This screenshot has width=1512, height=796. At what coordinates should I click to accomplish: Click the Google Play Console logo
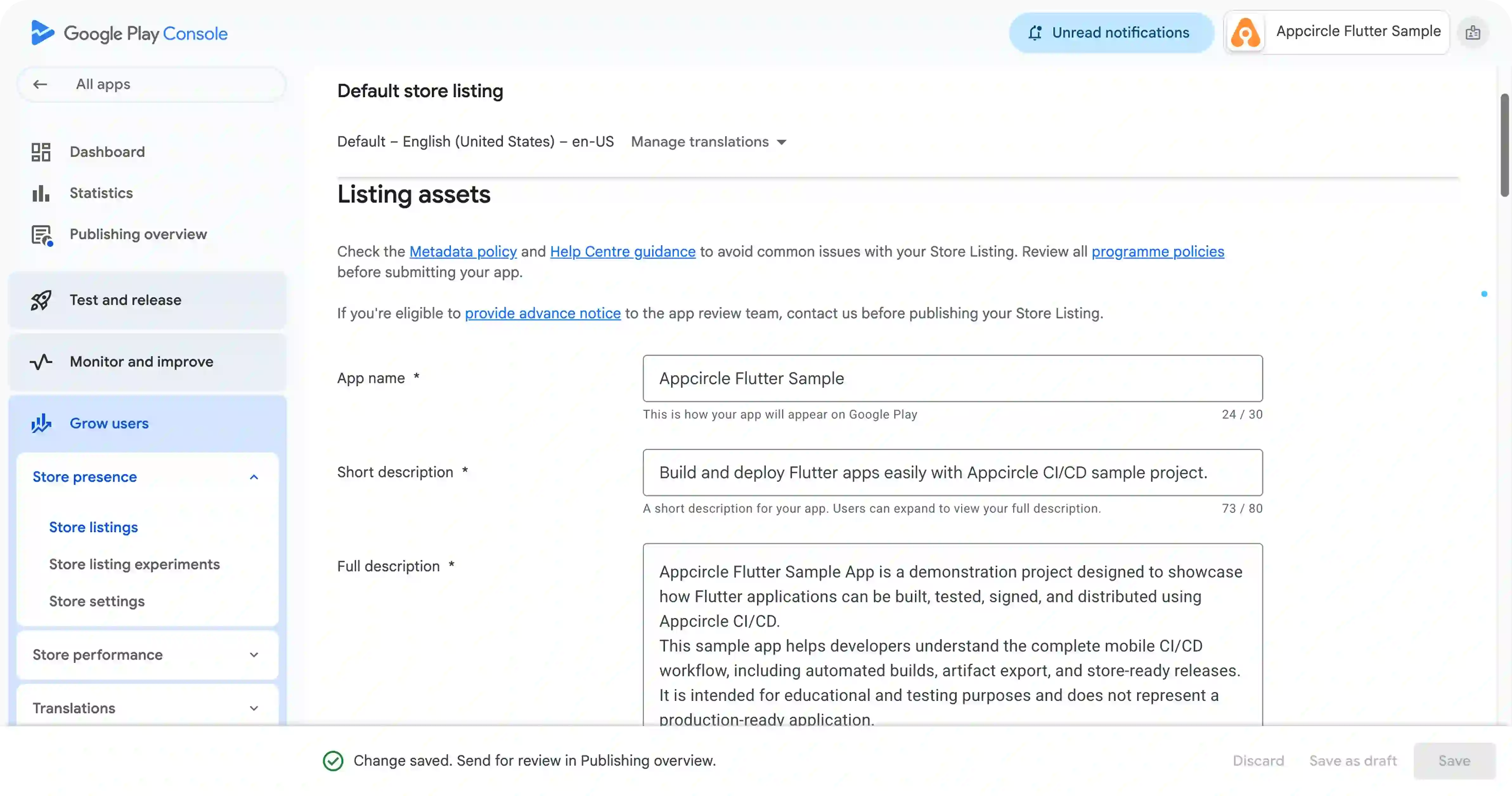tap(129, 33)
